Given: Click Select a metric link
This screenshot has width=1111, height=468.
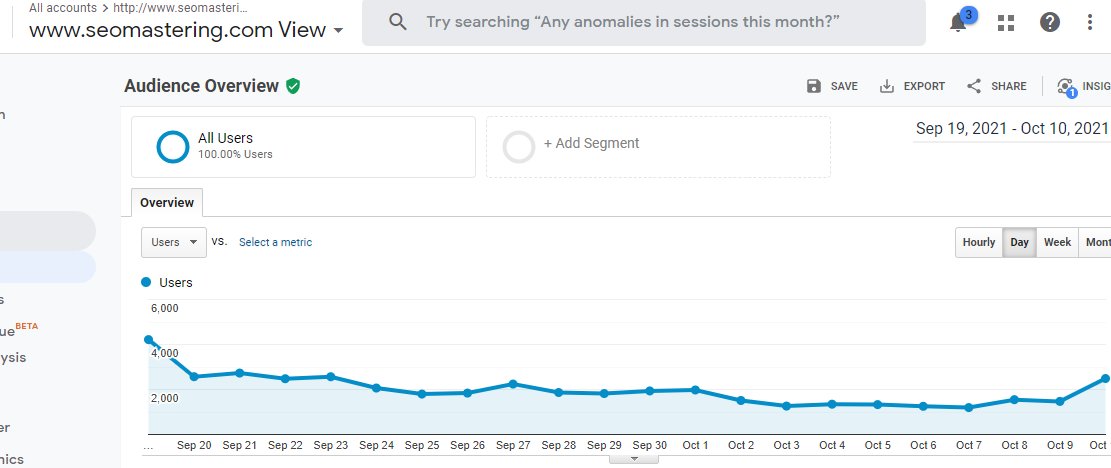Looking at the screenshot, I should tap(275, 242).
